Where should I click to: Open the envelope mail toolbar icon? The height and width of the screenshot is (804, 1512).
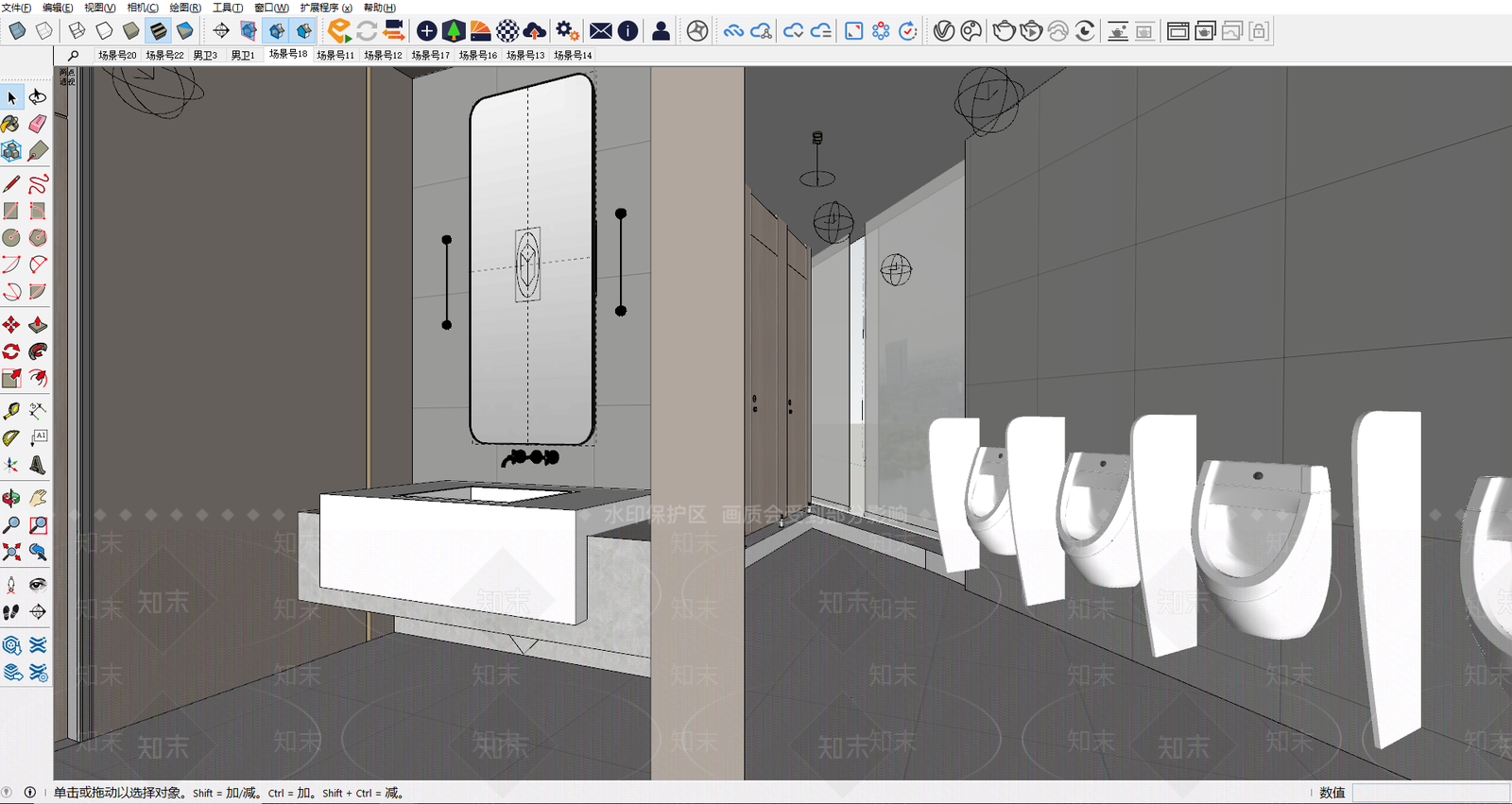click(600, 31)
